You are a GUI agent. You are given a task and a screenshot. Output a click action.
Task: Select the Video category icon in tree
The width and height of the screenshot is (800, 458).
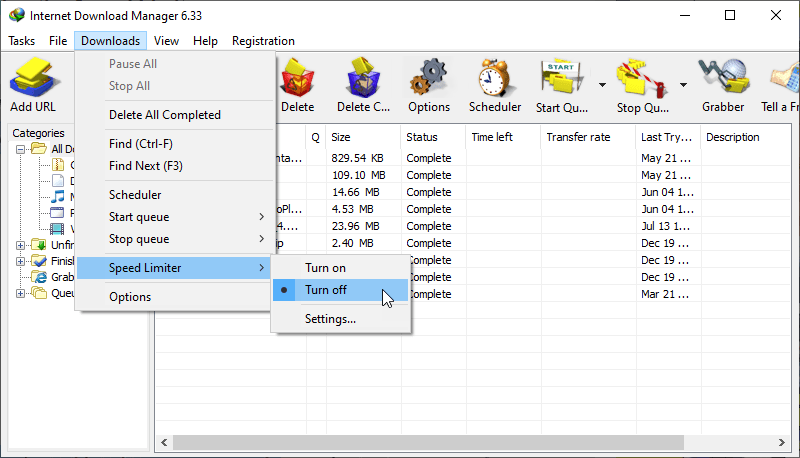(57, 228)
